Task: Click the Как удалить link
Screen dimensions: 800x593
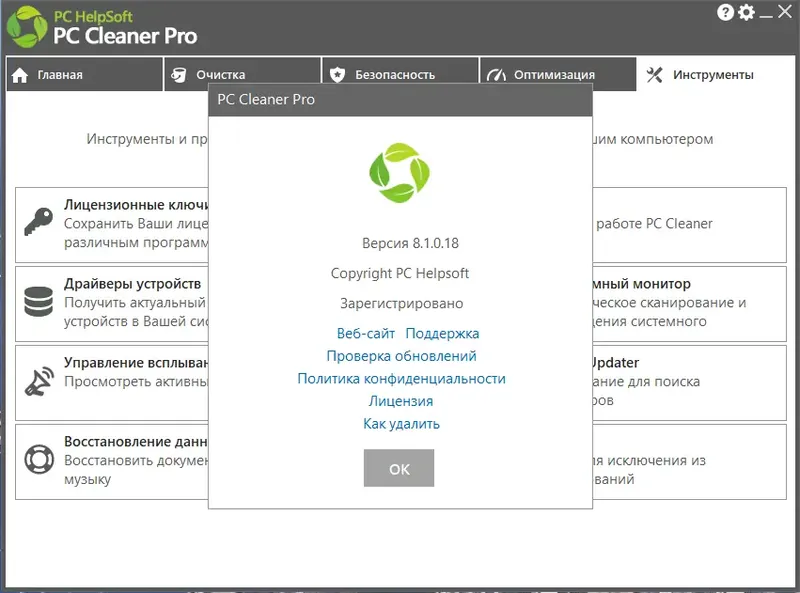Action: click(399, 423)
